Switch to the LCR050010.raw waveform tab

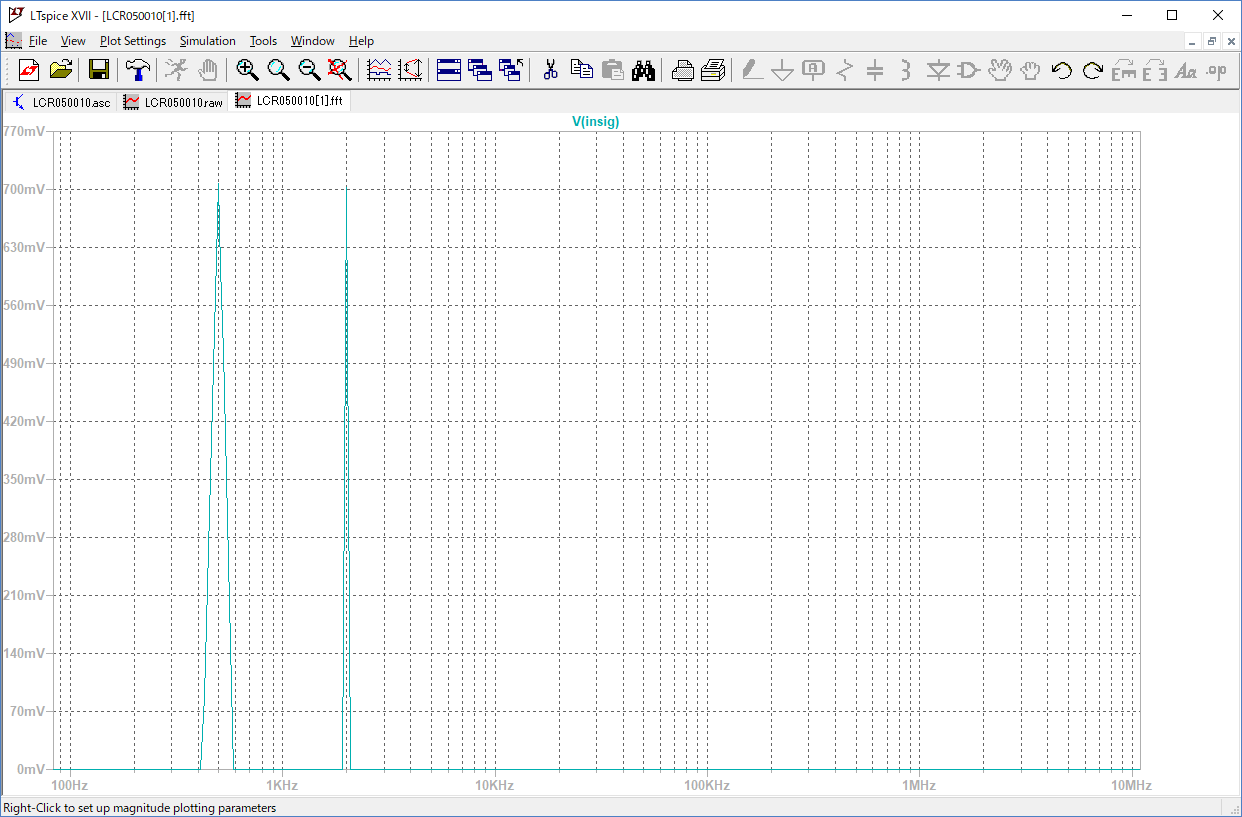point(173,102)
